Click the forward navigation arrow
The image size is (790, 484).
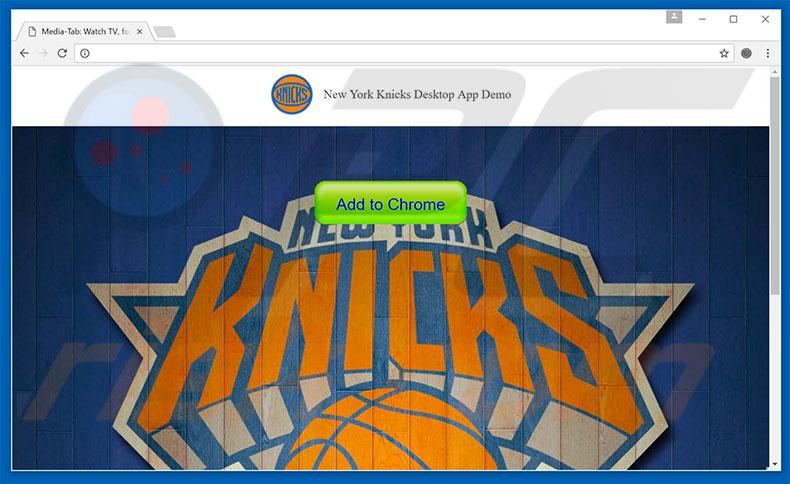click(43, 53)
